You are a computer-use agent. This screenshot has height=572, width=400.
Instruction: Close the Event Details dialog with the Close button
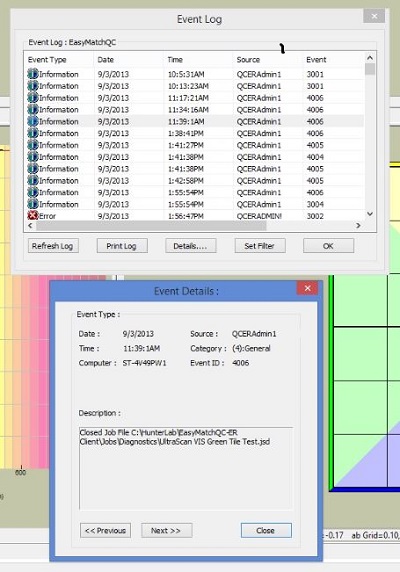pyautogui.click(x=266, y=530)
